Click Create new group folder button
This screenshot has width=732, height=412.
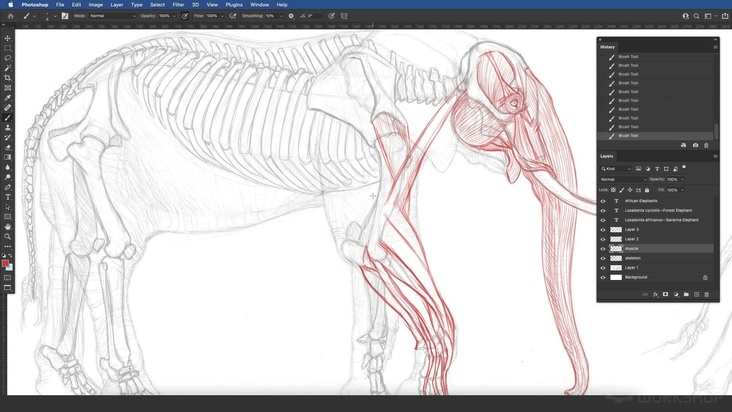(686, 294)
